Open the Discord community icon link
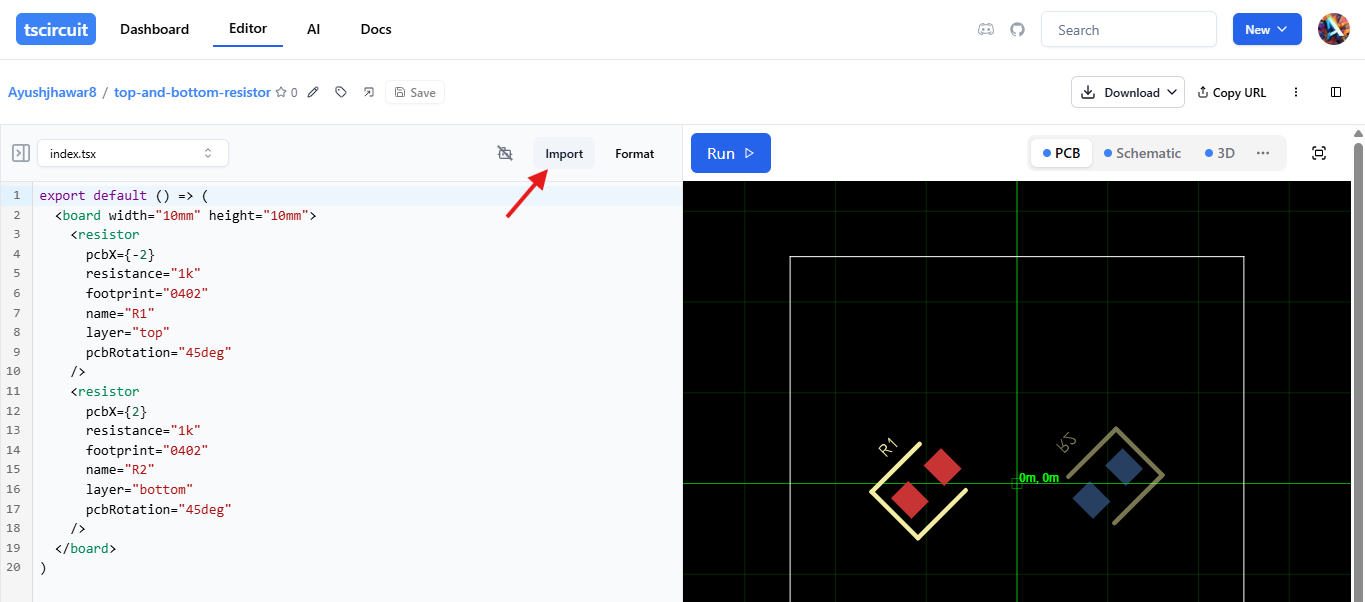Image resolution: width=1365 pixels, height=602 pixels. tap(985, 30)
